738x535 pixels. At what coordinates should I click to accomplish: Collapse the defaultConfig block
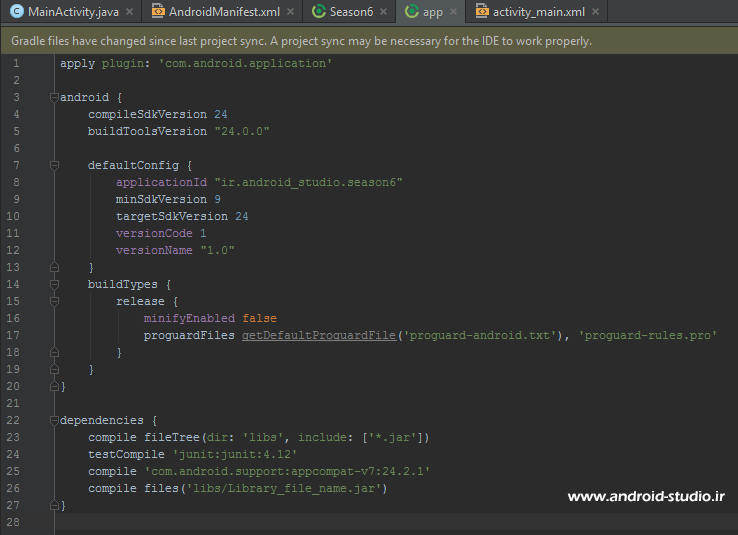54,166
